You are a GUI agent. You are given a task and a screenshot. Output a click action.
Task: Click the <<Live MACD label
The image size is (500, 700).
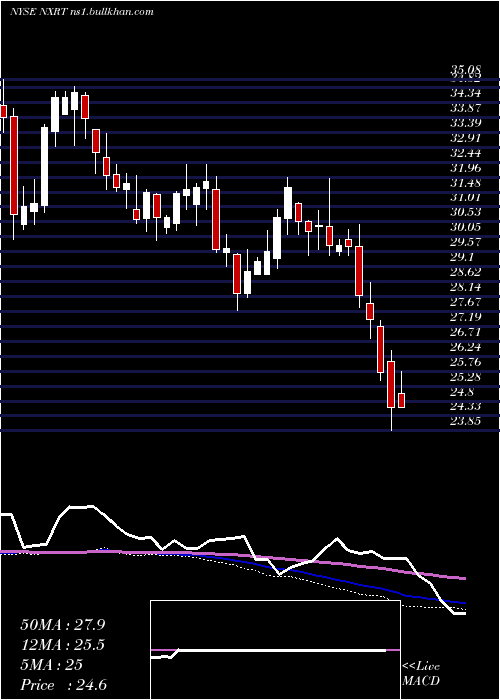[421, 674]
